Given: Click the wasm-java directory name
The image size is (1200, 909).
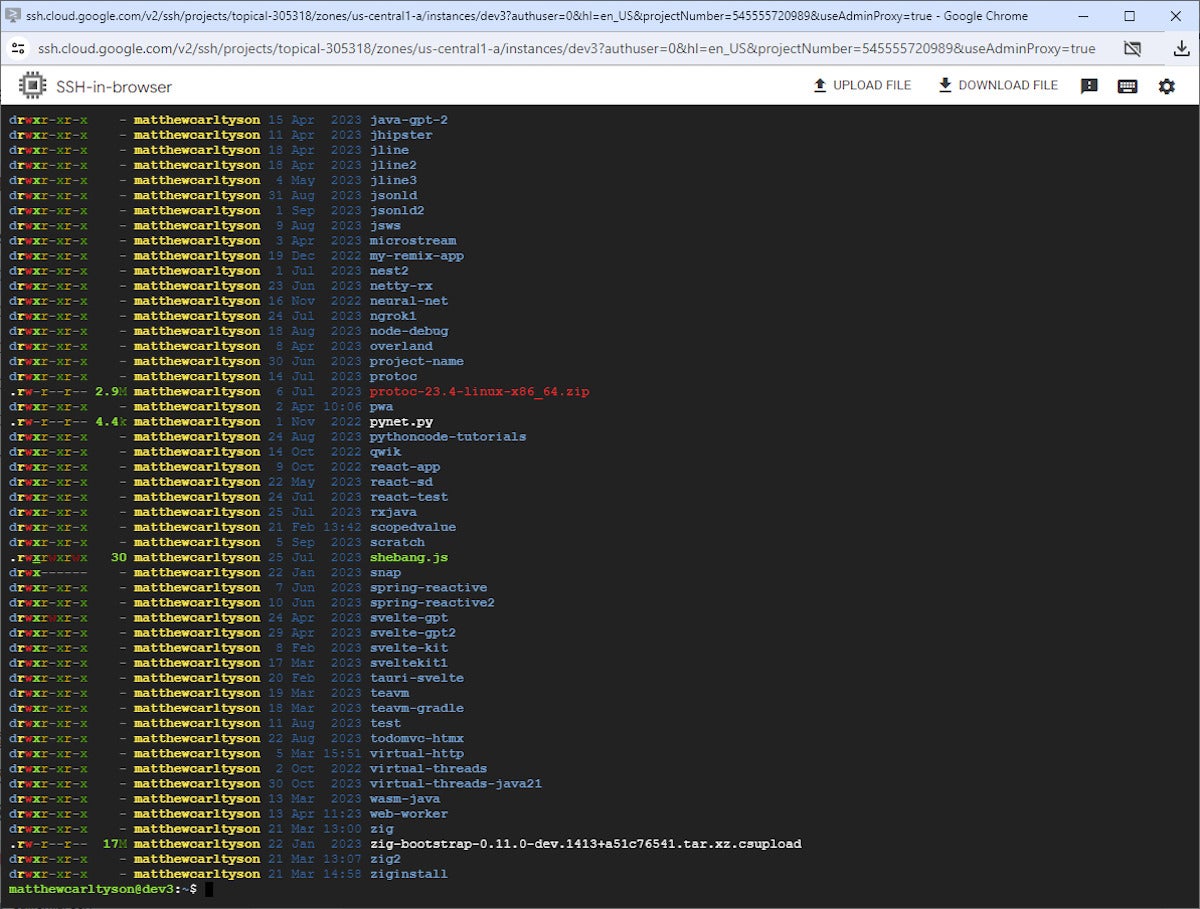Looking at the screenshot, I should [x=405, y=799].
